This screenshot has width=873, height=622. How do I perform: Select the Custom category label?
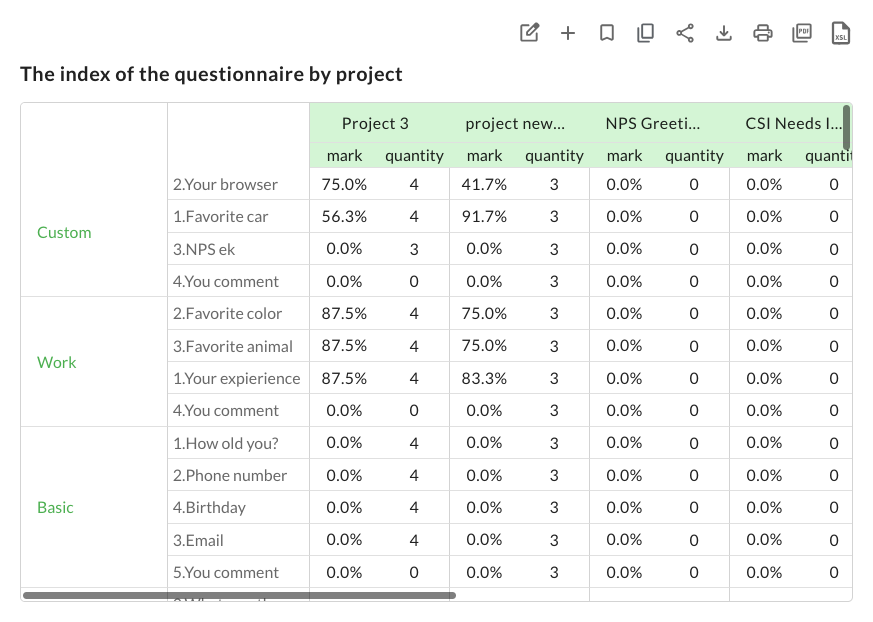(x=64, y=232)
